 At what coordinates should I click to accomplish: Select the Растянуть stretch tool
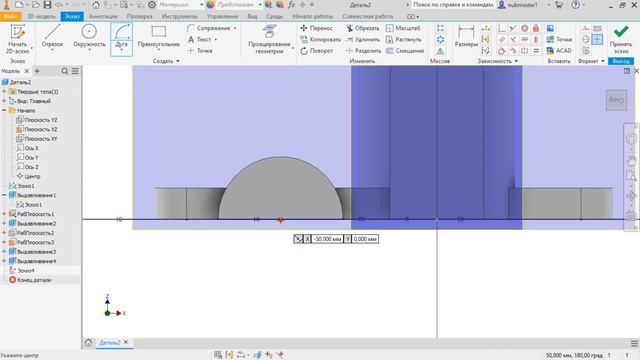pyautogui.click(x=404, y=40)
